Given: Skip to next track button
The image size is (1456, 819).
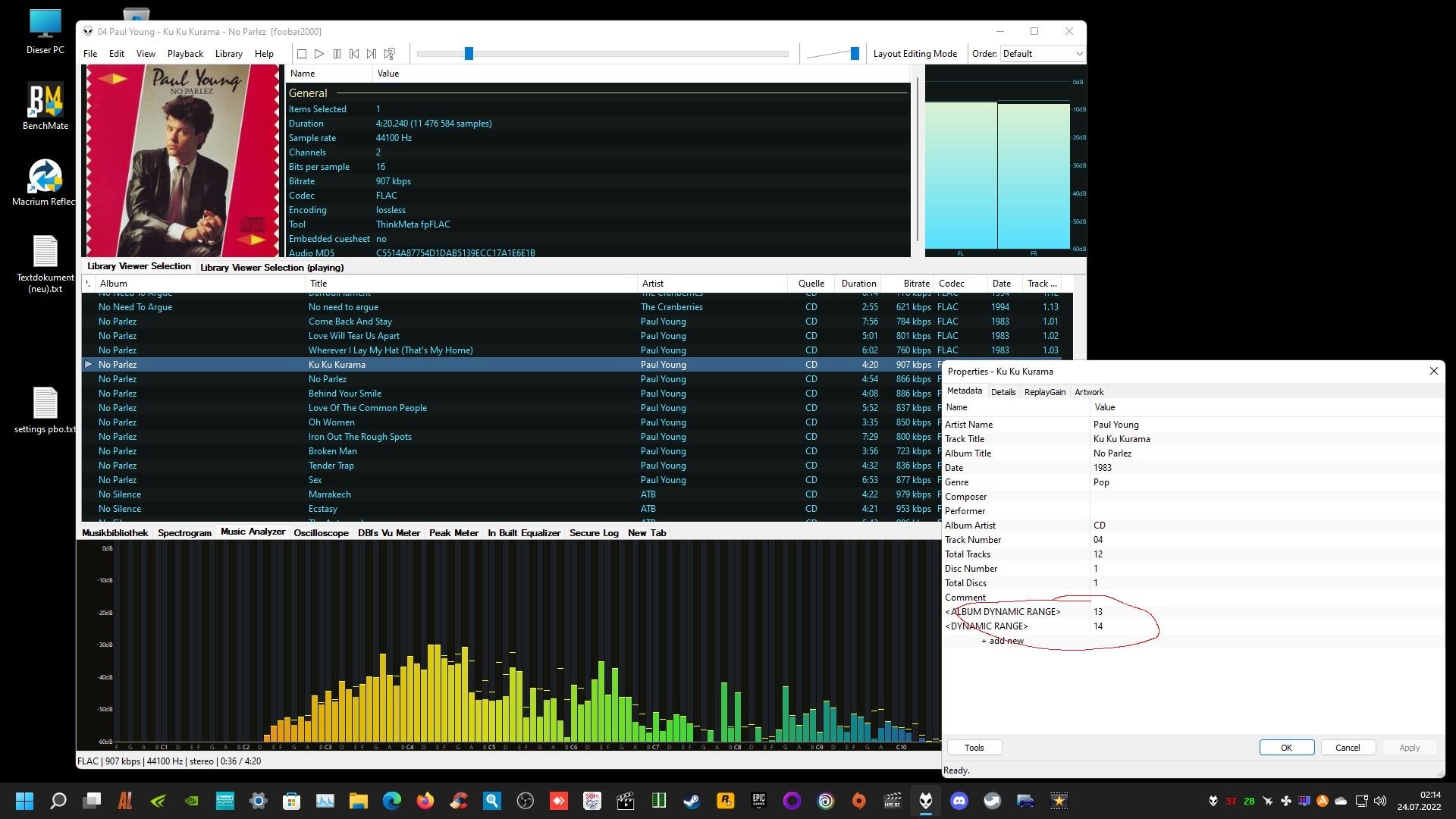Looking at the screenshot, I should point(372,54).
